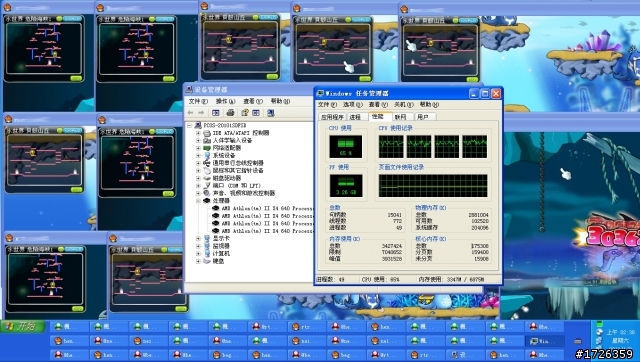
Task: Click the scan hardware changes toolbar icon
Action: pyautogui.click(x=271, y=113)
